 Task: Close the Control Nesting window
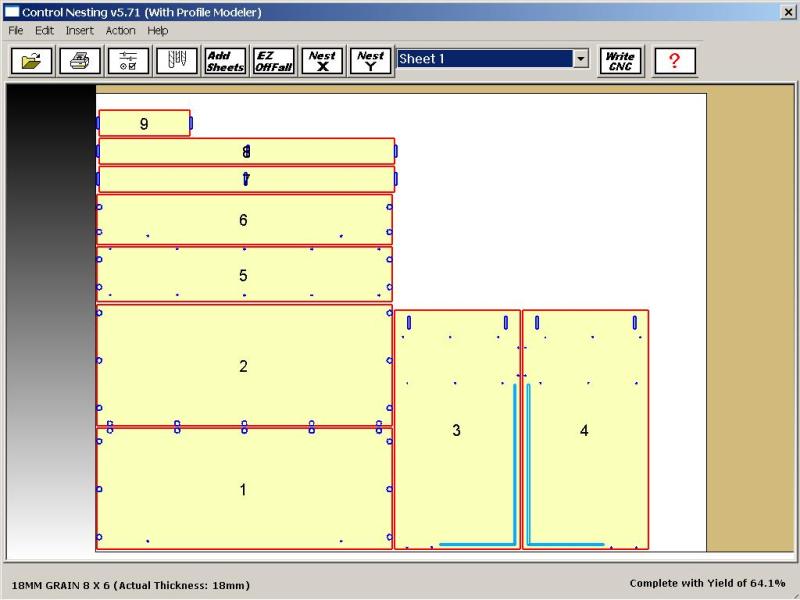click(787, 11)
